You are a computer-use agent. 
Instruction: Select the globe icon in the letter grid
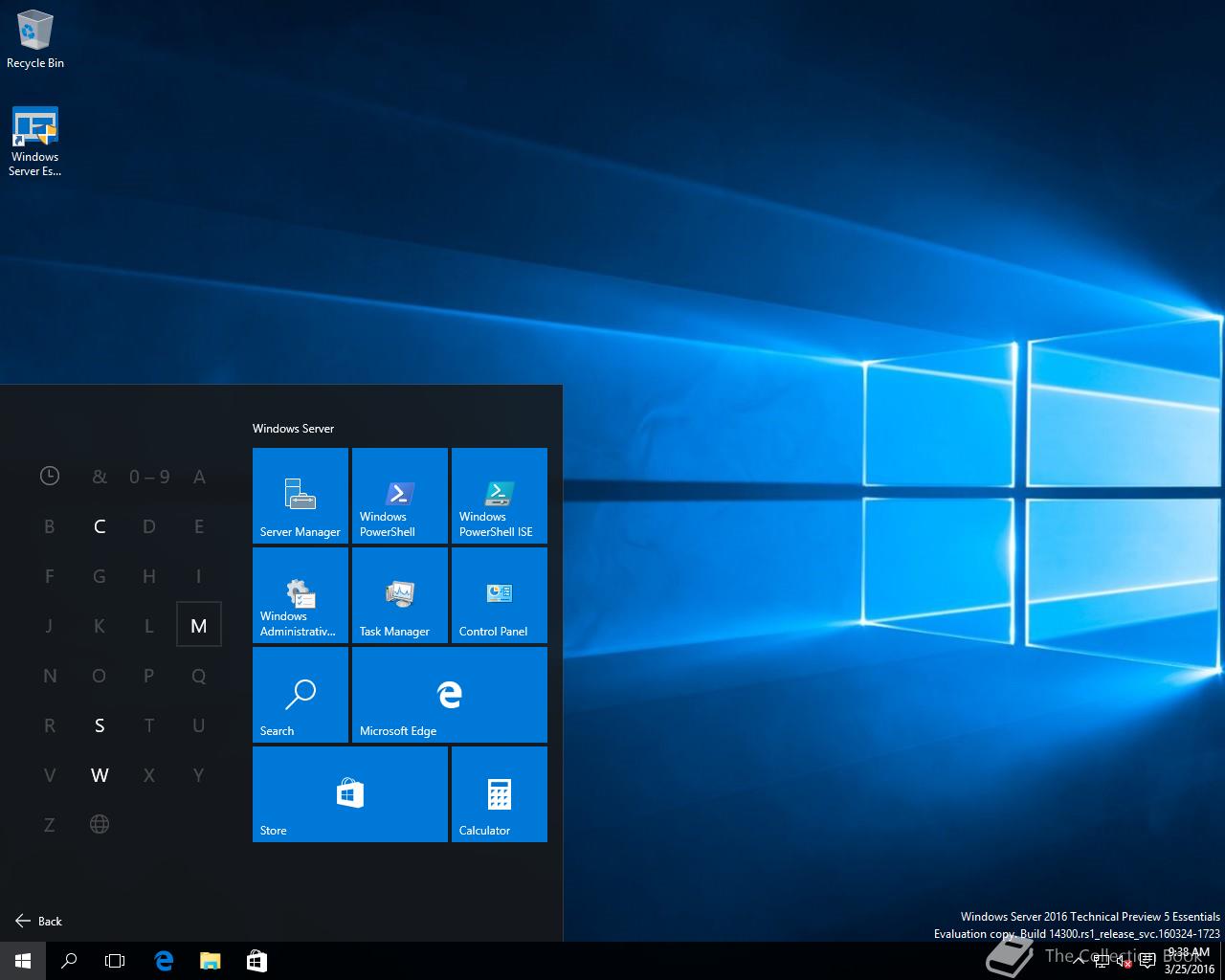pos(100,824)
